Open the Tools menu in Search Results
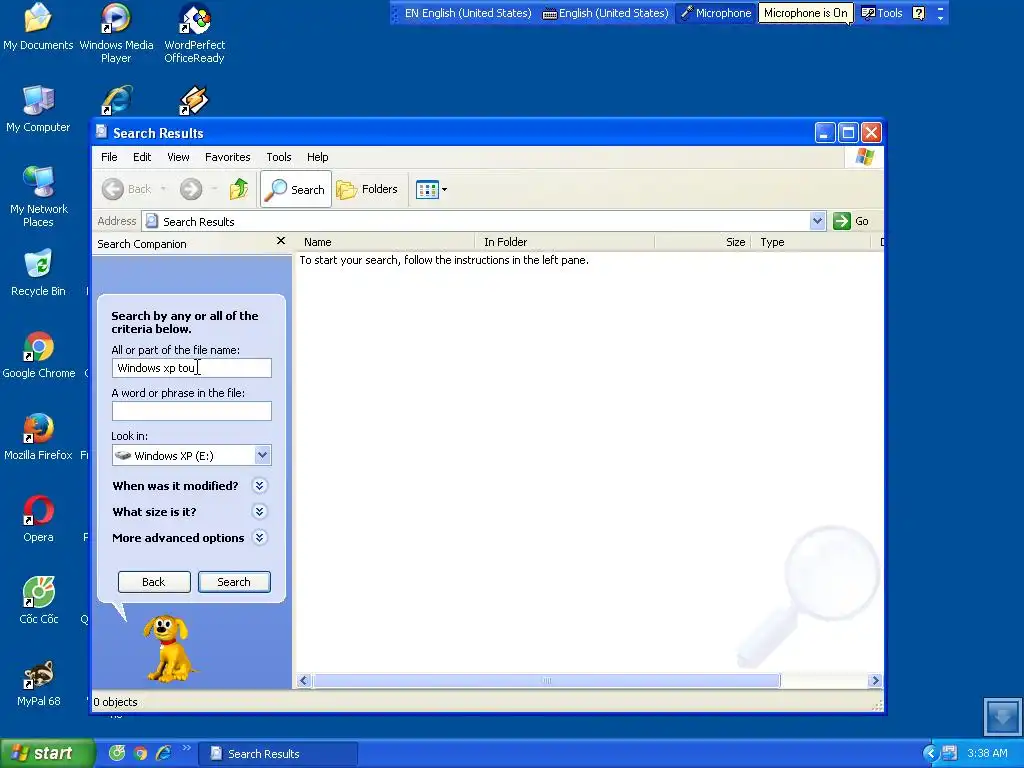The image size is (1024, 768). pyautogui.click(x=279, y=157)
